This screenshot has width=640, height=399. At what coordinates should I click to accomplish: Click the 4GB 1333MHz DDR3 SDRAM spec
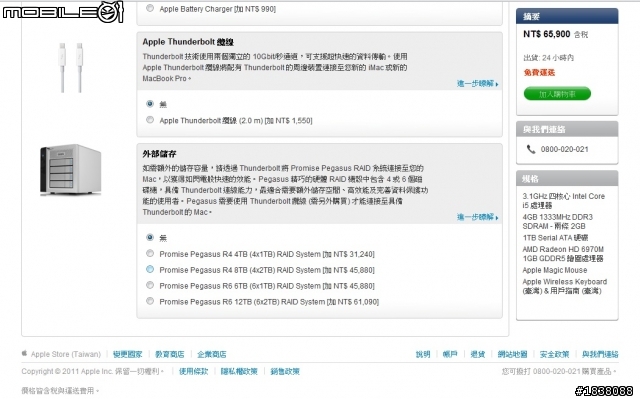(x=558, y=221)
